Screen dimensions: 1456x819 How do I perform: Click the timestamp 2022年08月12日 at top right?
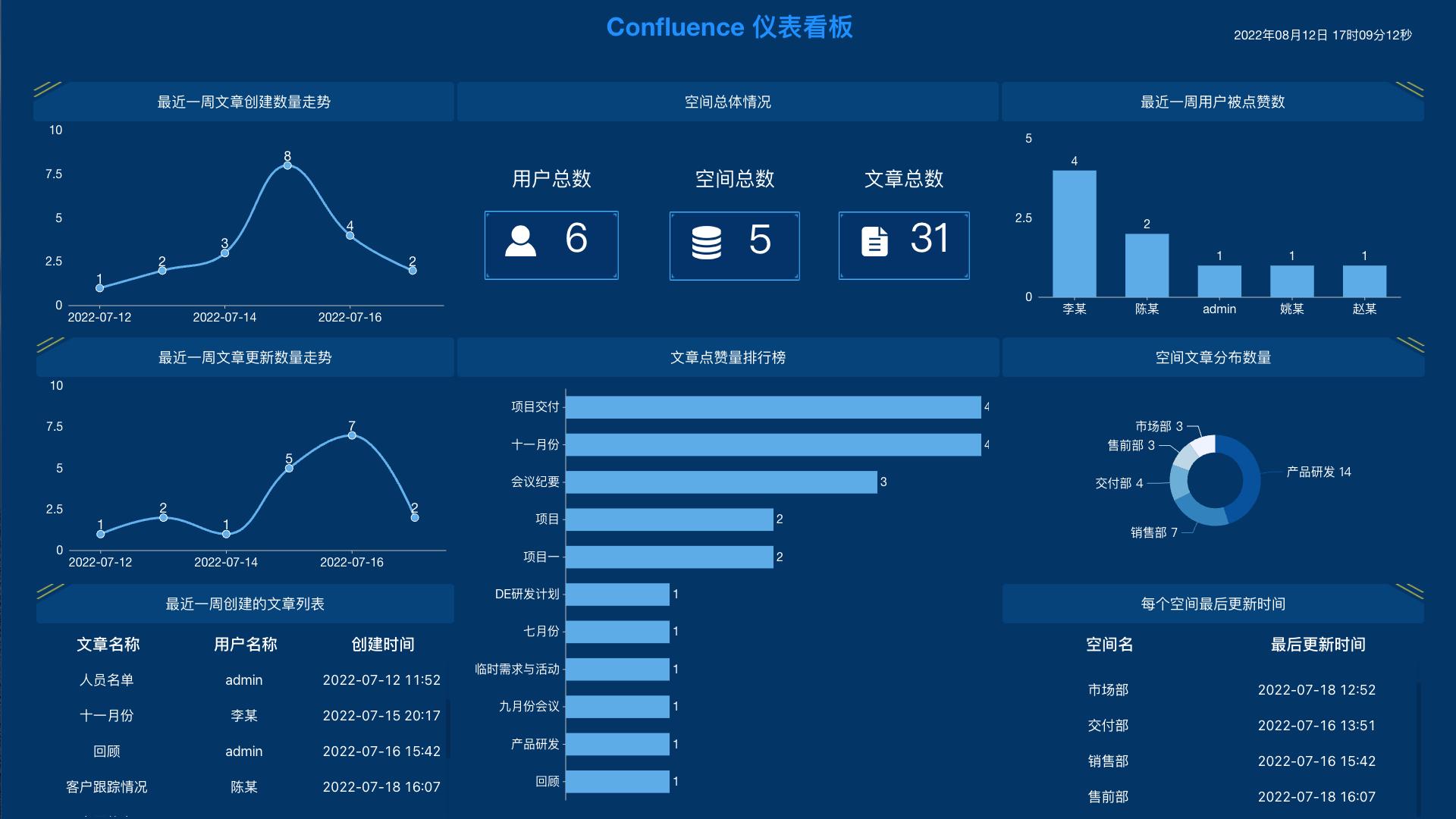[x=1323, y=33]
